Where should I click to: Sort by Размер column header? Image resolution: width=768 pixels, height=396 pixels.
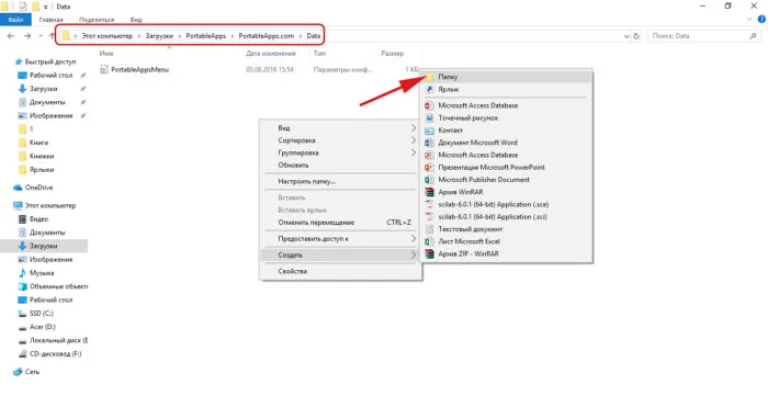pos(392,53)
